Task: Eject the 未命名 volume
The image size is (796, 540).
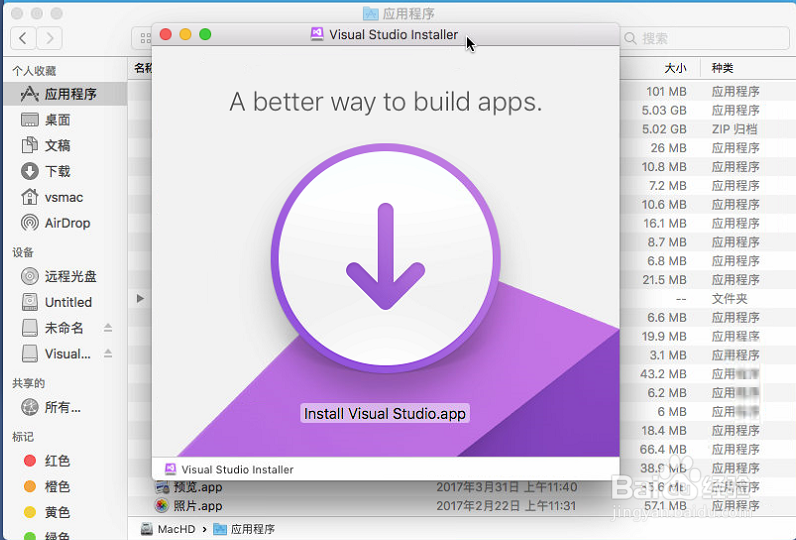Action: click(x=108, y=328)
